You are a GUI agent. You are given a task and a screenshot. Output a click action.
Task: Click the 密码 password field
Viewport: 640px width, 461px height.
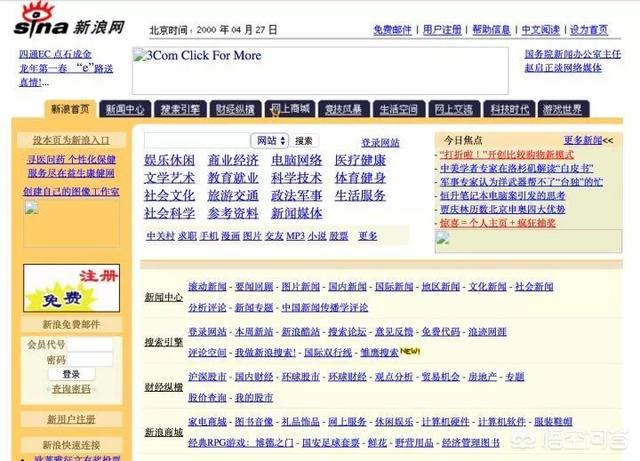click(90, 360)
